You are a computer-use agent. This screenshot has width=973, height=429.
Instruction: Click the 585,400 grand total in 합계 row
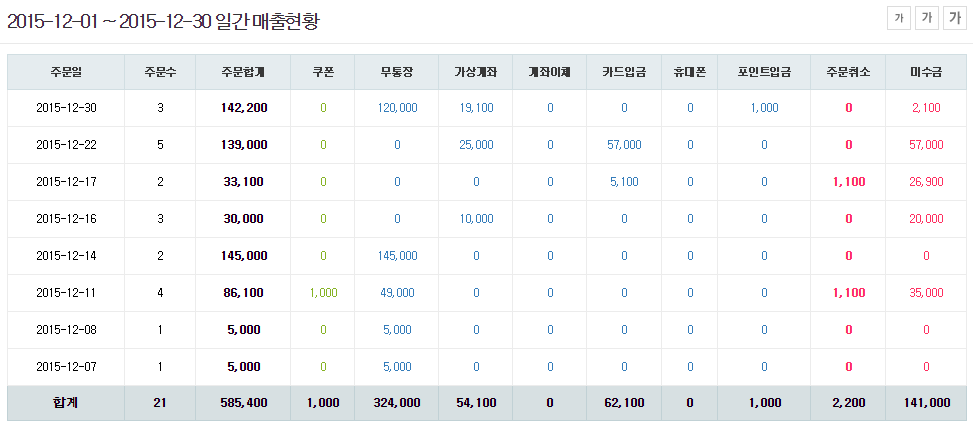click(244, 403)
